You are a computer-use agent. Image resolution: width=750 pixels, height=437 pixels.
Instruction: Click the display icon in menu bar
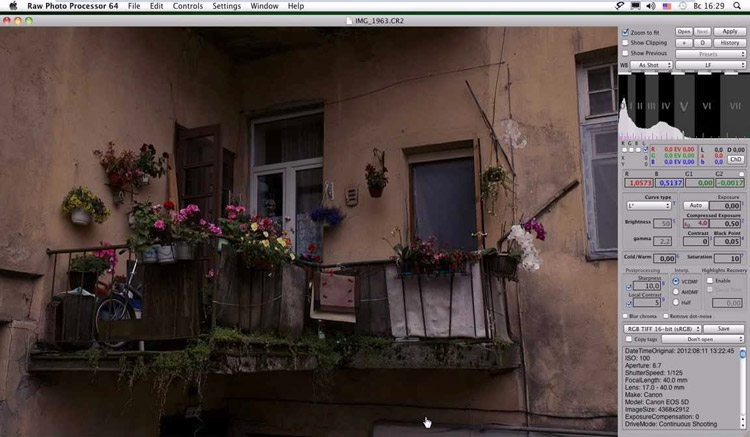click(x=635, y=6)
